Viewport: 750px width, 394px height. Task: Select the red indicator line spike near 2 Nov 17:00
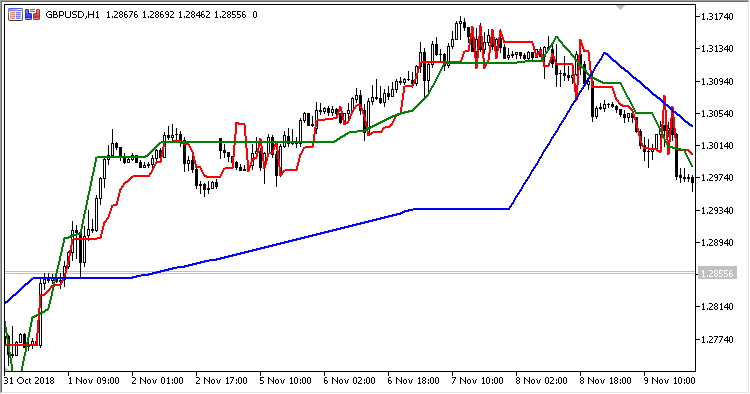click(240, 124)
